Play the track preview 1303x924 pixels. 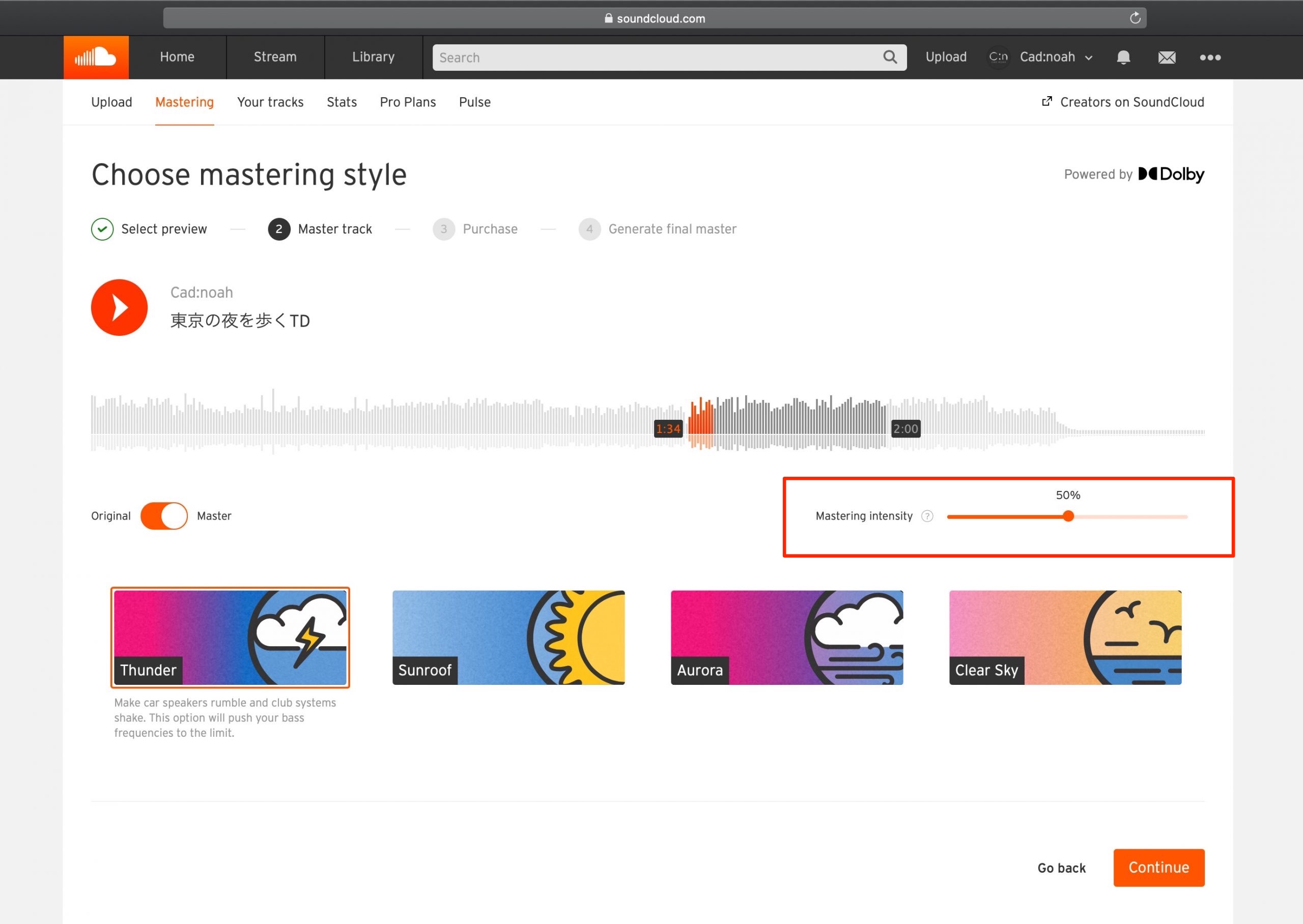[120, 307]
